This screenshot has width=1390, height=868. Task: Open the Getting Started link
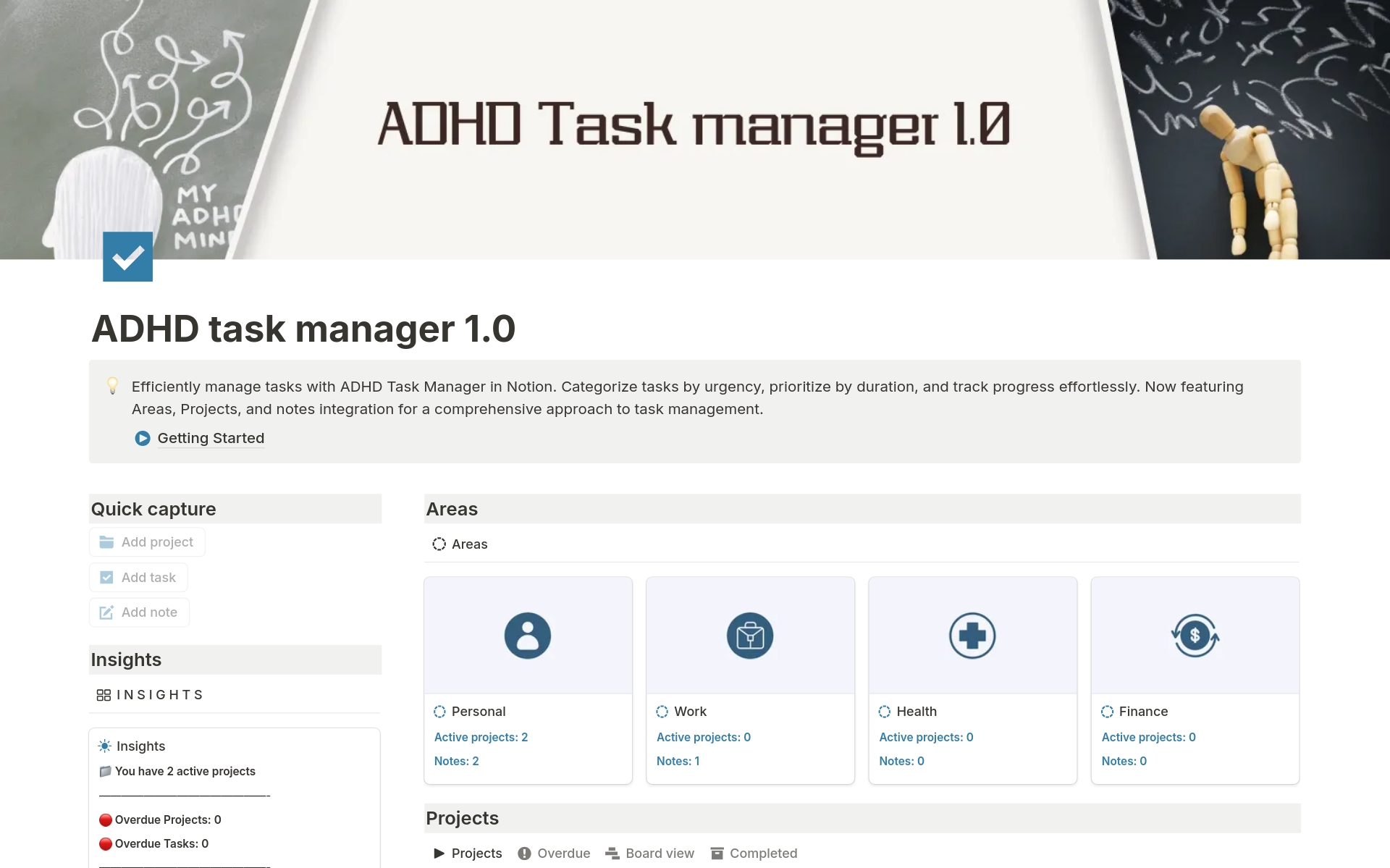211,438
